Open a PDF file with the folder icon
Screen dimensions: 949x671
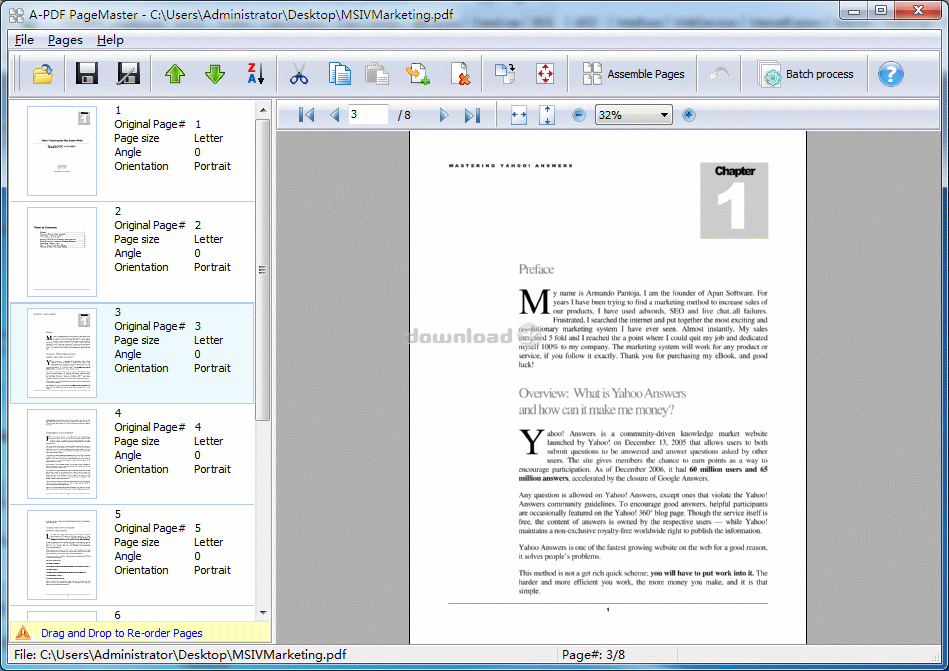tap(42, 74)
